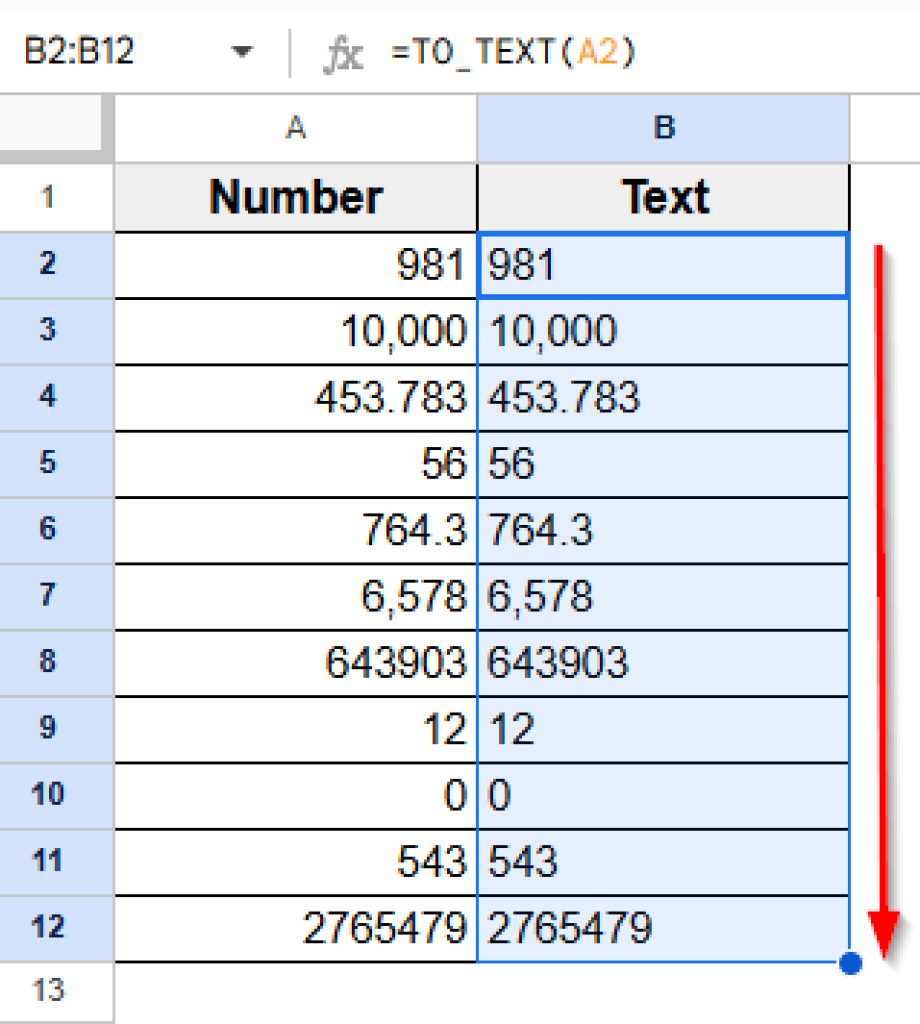Image resolution: width=920 pixels, height=1024 pixels.
Task: Select the blue fill handle dot
Action: (849, 963)
